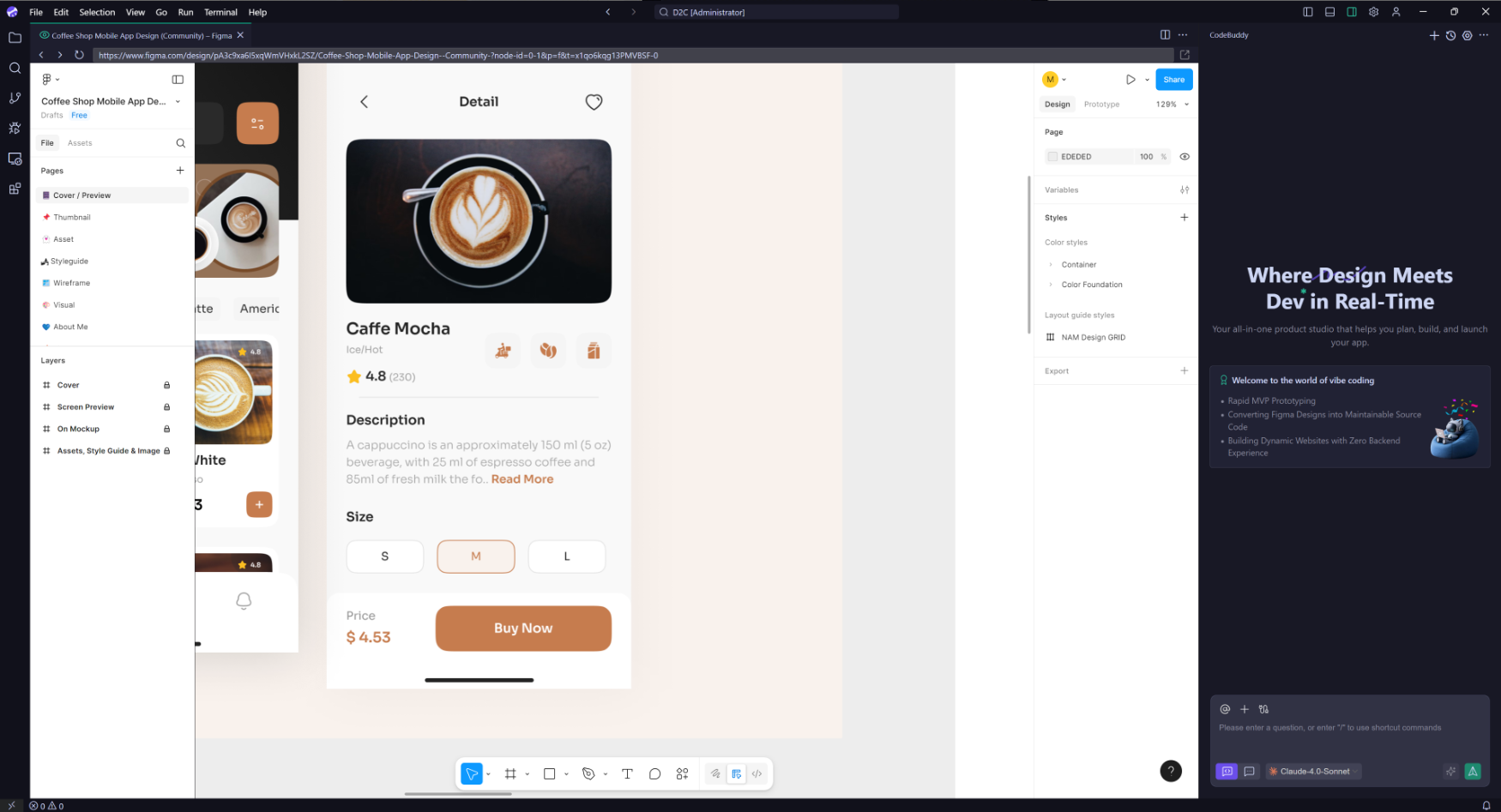
Task: Expand the Container color style group
Action: pyautogui.click(x=1051, y=265)
